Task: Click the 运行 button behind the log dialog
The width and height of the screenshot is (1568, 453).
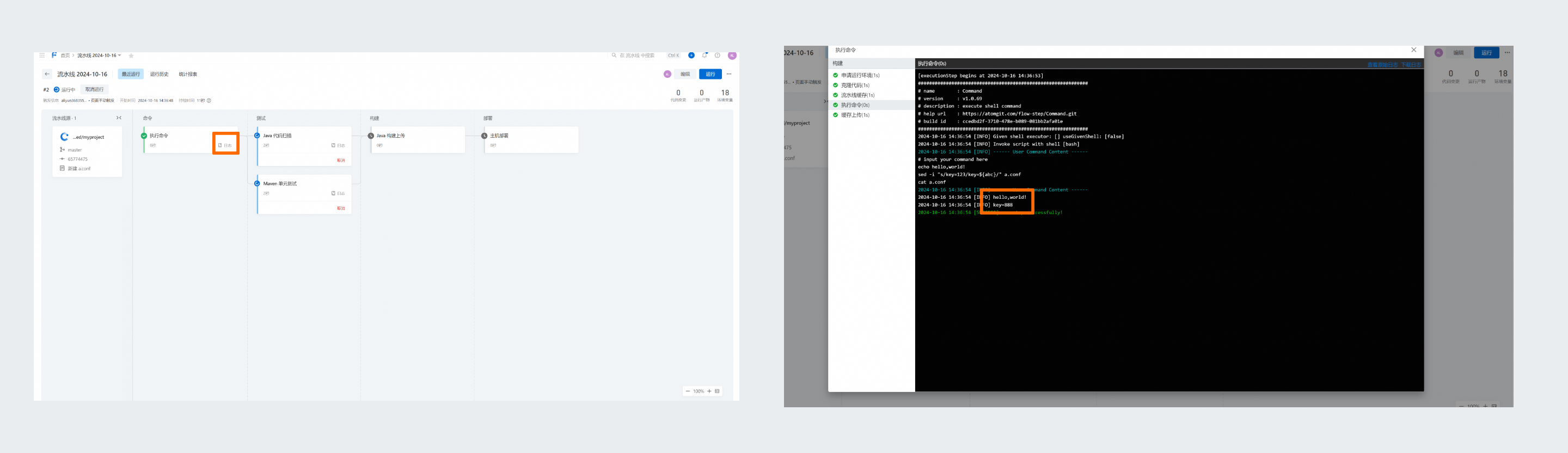Action: (x=1486, y=53)
